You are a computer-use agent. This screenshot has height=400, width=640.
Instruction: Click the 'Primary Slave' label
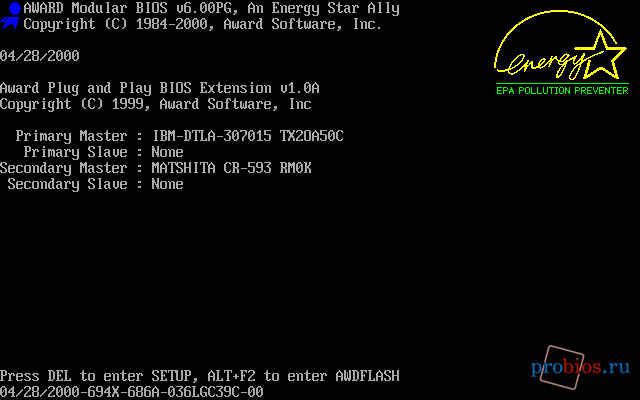(x=76, y=152)
